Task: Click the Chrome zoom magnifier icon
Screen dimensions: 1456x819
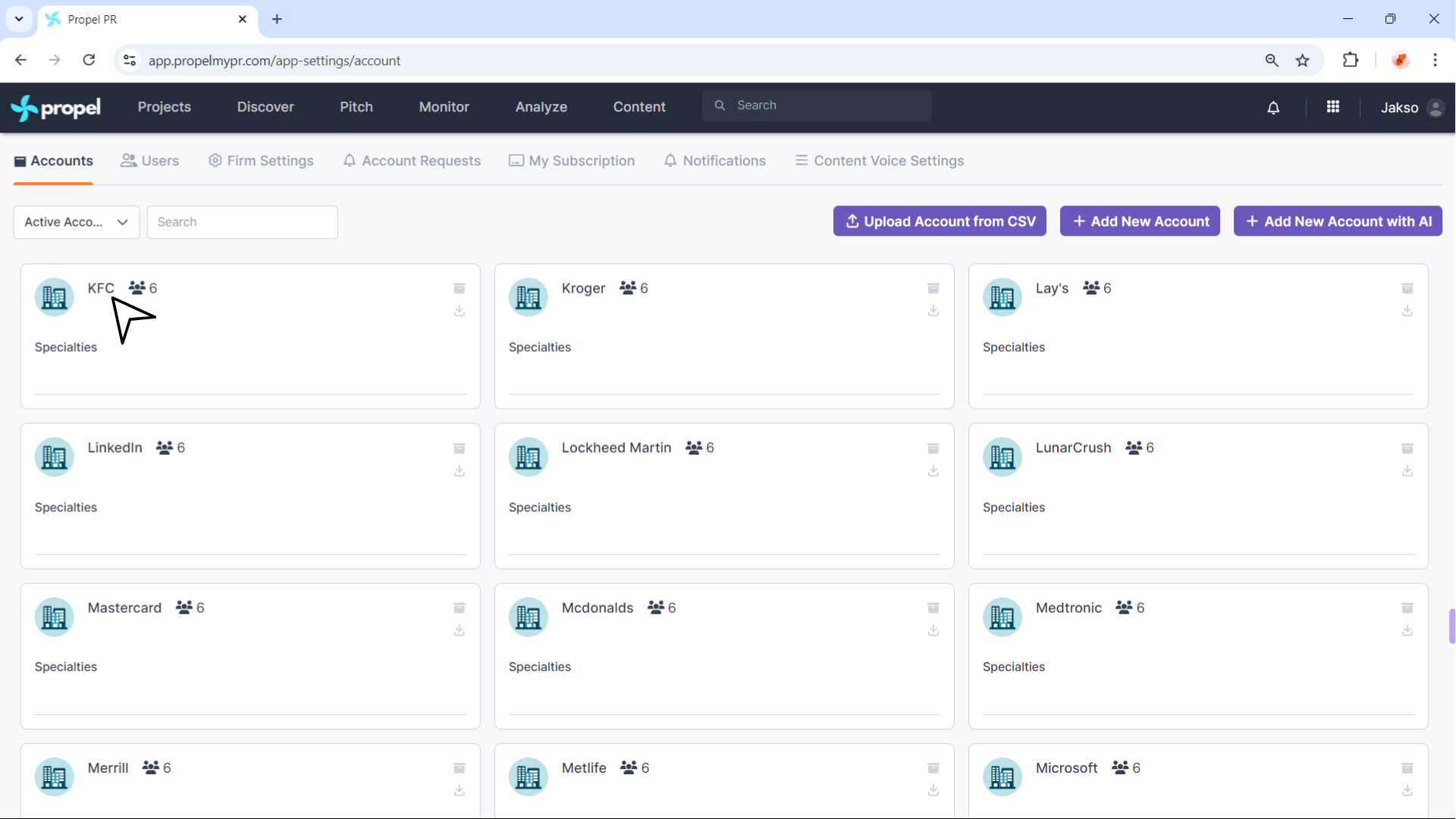Action: tap(1272, 60)
